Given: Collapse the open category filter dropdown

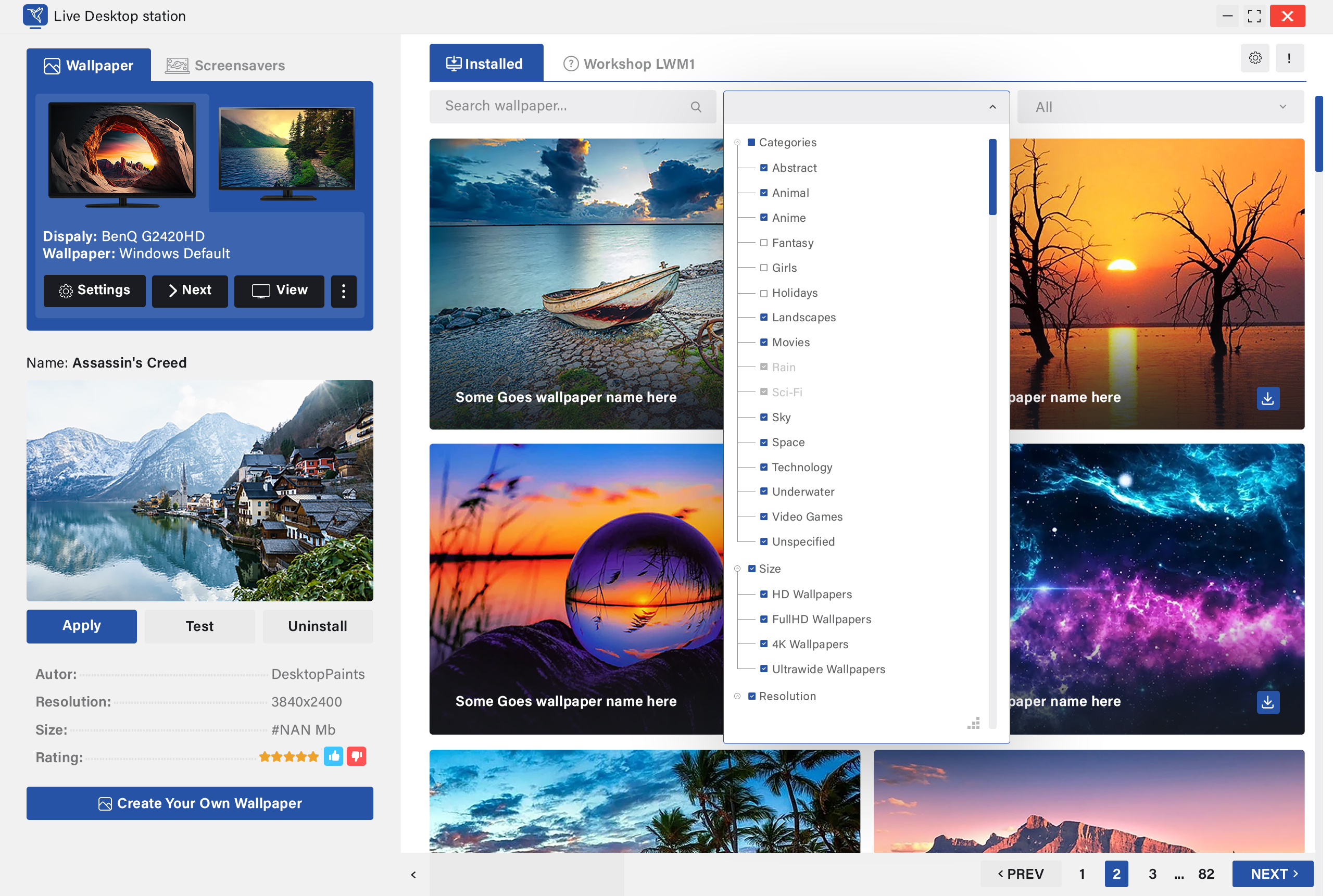Looking at the screenshot, I should pos(992,107).
